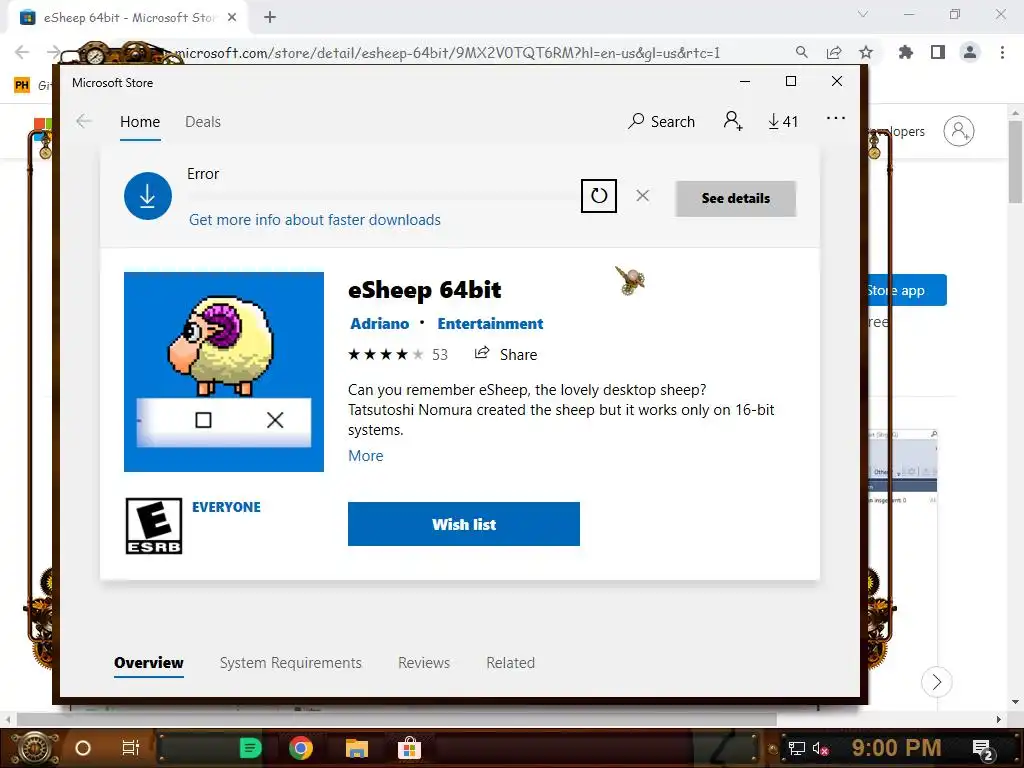This screenshot has height=768, width=1024.
Task: Open a new Chrome tab
Action: point(270,18)
